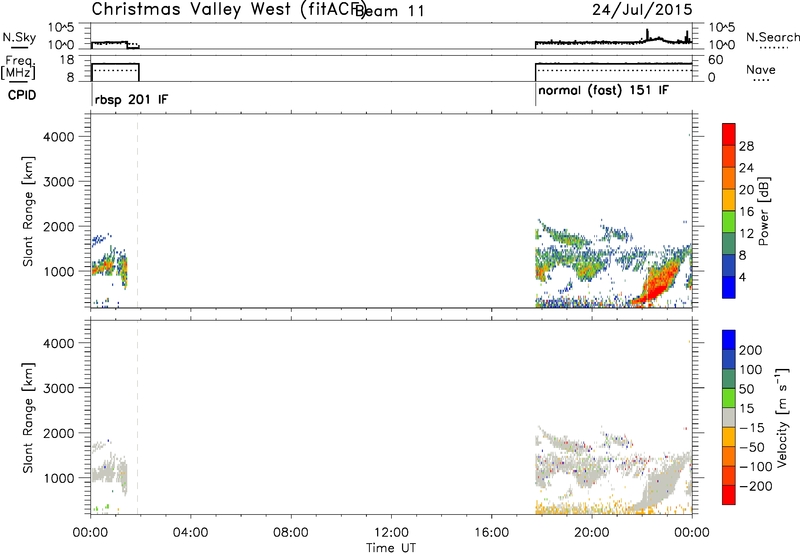The height and width of the screenshot is (554, 800).
Task: Click the -200 value on Velocity scale
Action: [756, 486]
